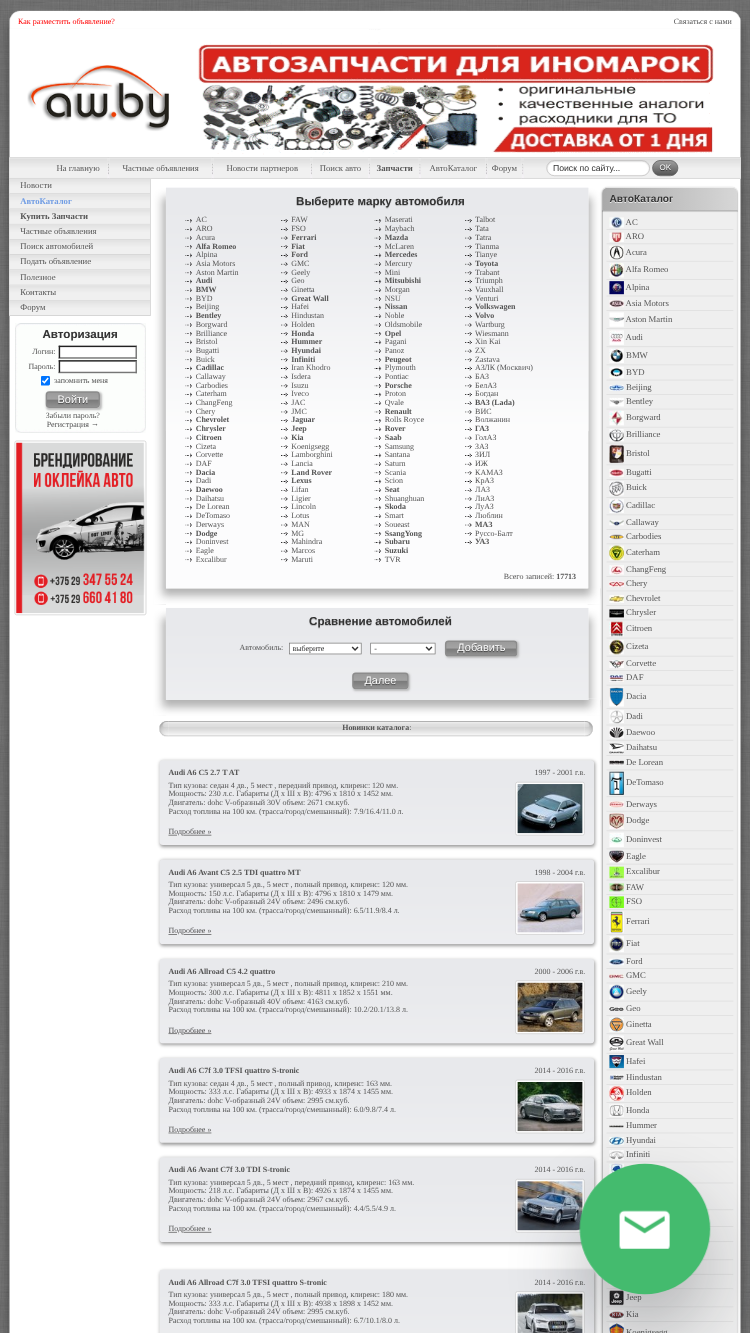This screenshot has width=750, height=1333.
Task: Focus the Логин input field
Action: coord(97,352)
